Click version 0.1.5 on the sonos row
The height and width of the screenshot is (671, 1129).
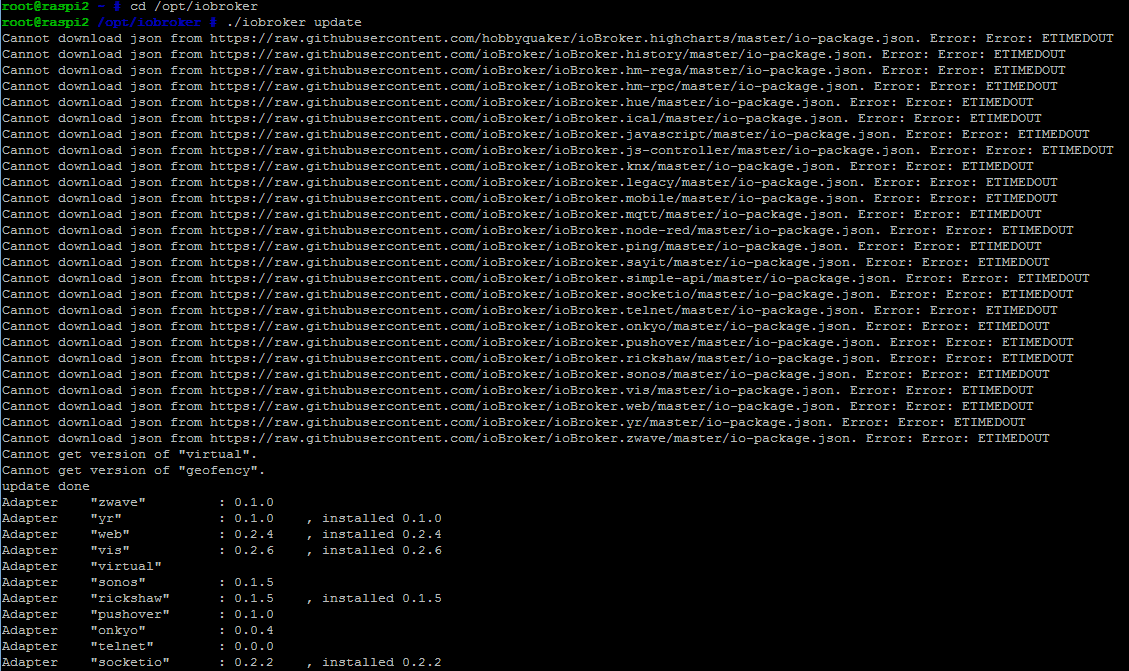coord(253,582)
